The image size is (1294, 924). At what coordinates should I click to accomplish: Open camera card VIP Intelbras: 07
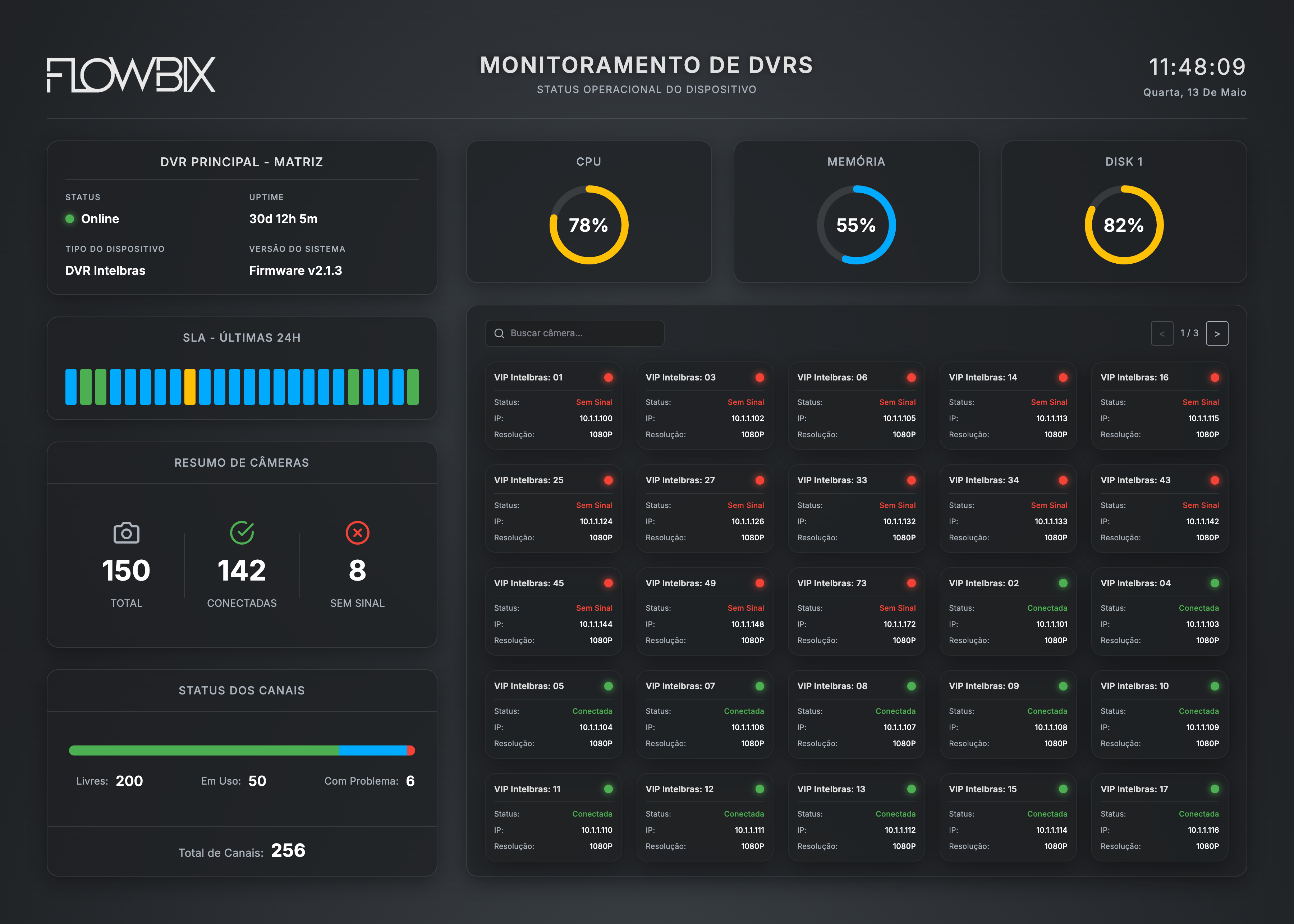[705, 715]
